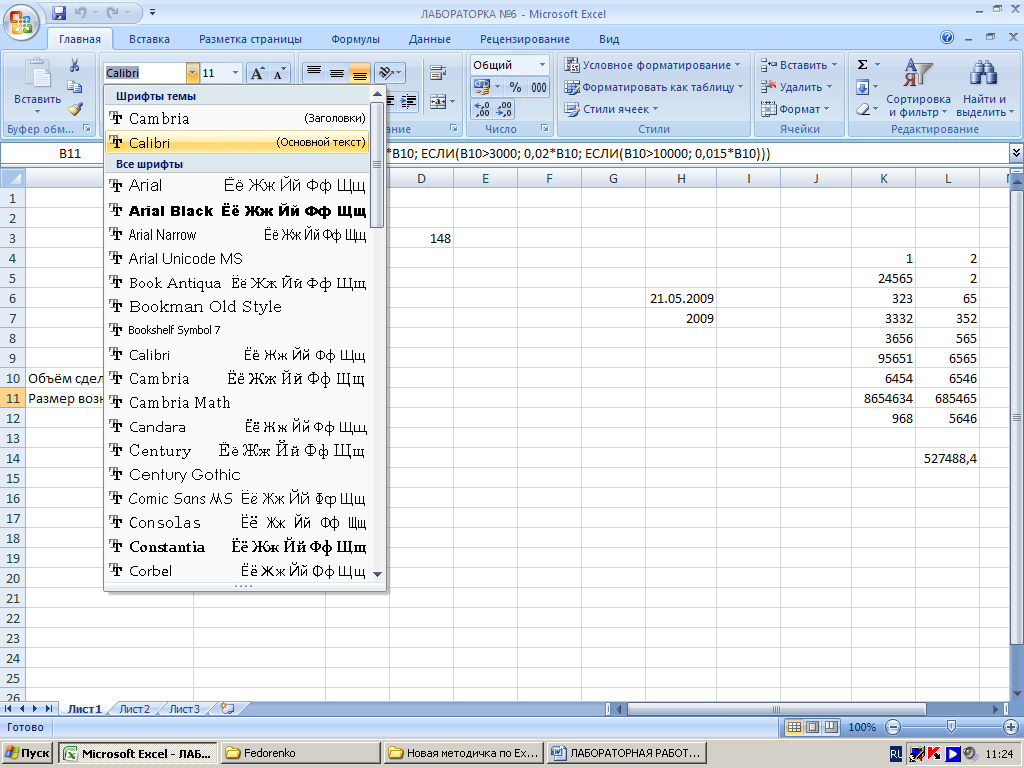This screenshot has width=1024, height=768.
Task: Open the Clear eraser tool
Action: pos(863,109)
